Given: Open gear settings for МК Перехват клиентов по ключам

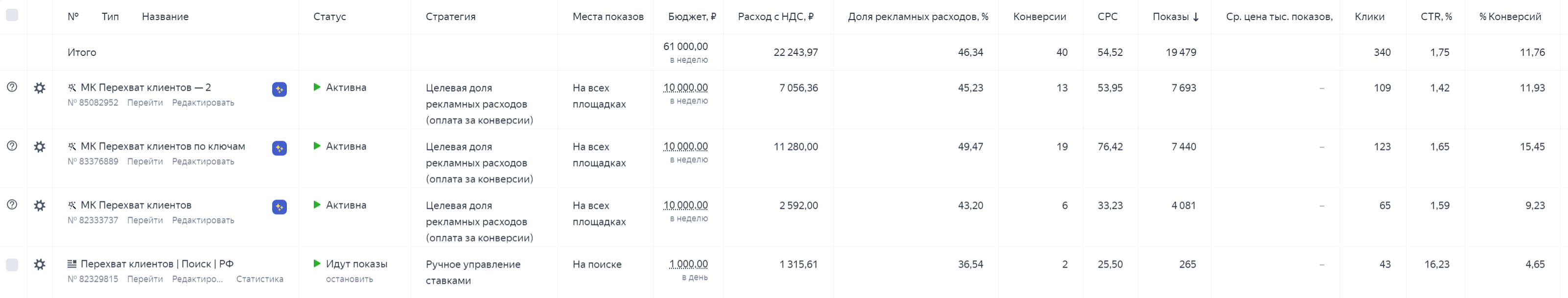Looking at the screenshot, I should click(x=40, y=147).
